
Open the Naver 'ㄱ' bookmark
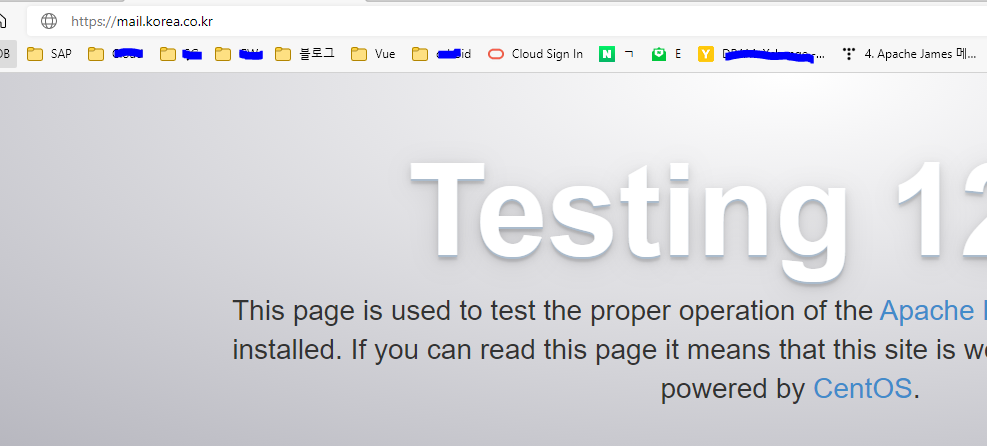click(616, 54)
